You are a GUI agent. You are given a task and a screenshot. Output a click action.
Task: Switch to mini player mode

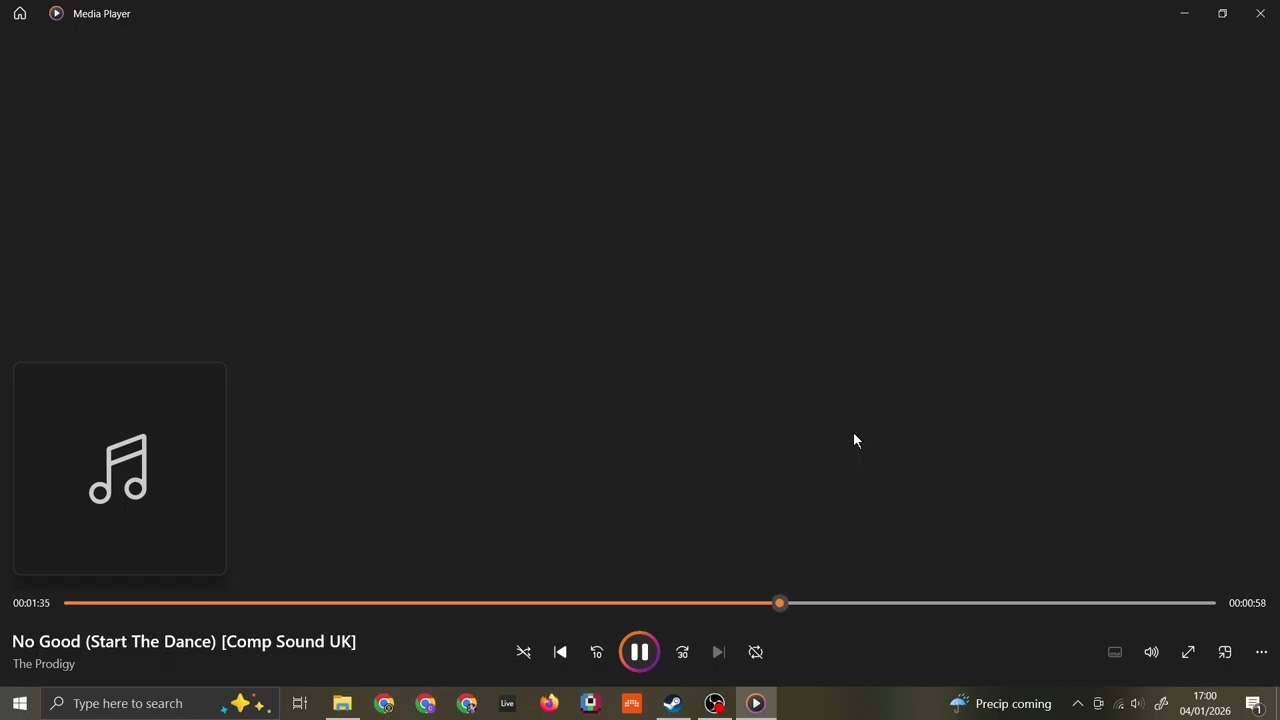(1225, 652)
